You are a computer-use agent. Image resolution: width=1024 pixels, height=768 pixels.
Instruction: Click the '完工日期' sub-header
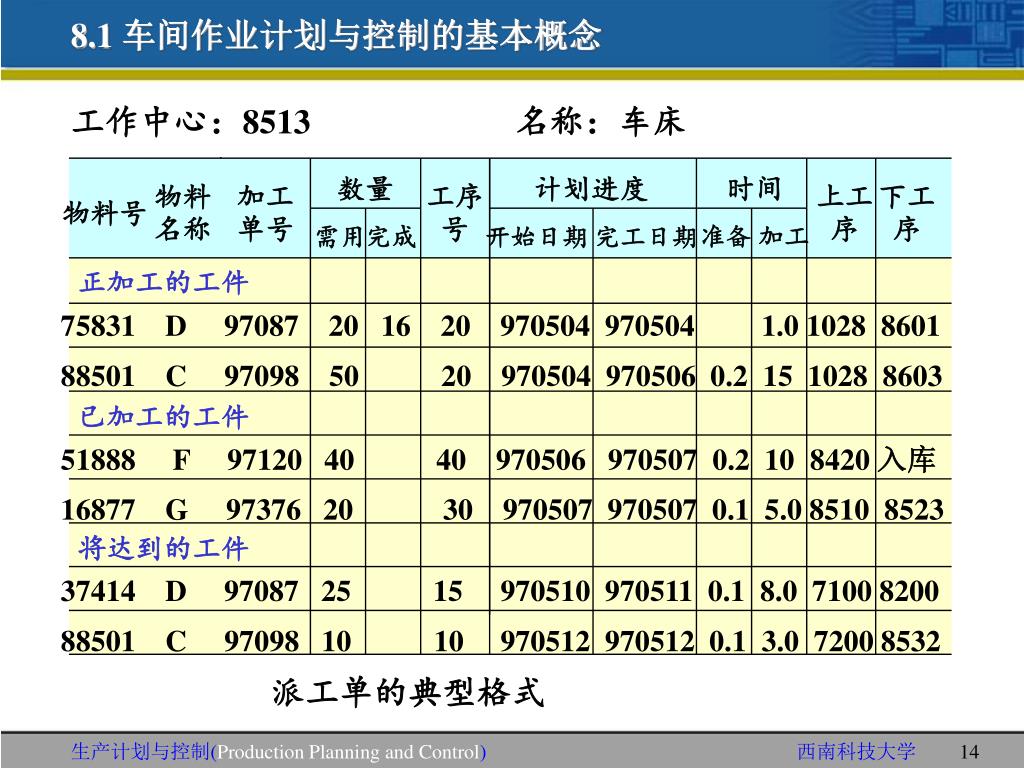pos(646,236)
